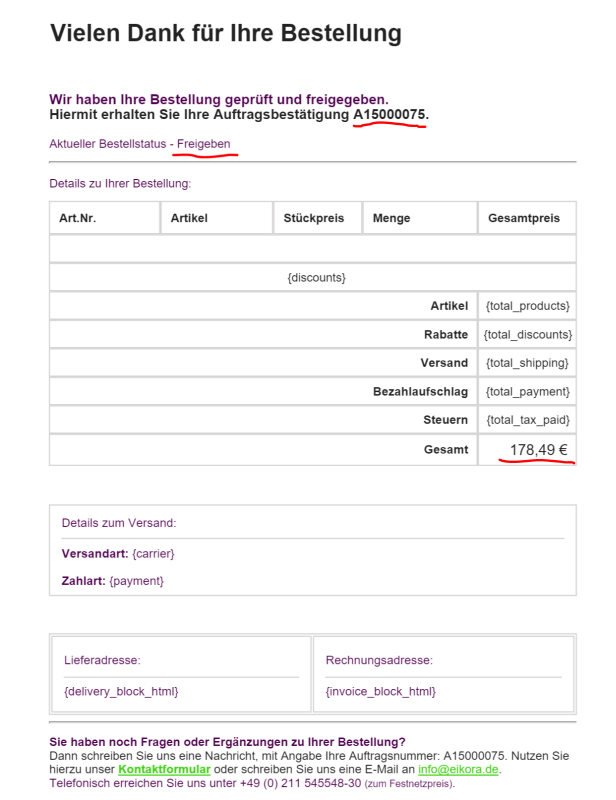
Task: Click the 178,49 € total amount
Action: (x=538, y=449)
